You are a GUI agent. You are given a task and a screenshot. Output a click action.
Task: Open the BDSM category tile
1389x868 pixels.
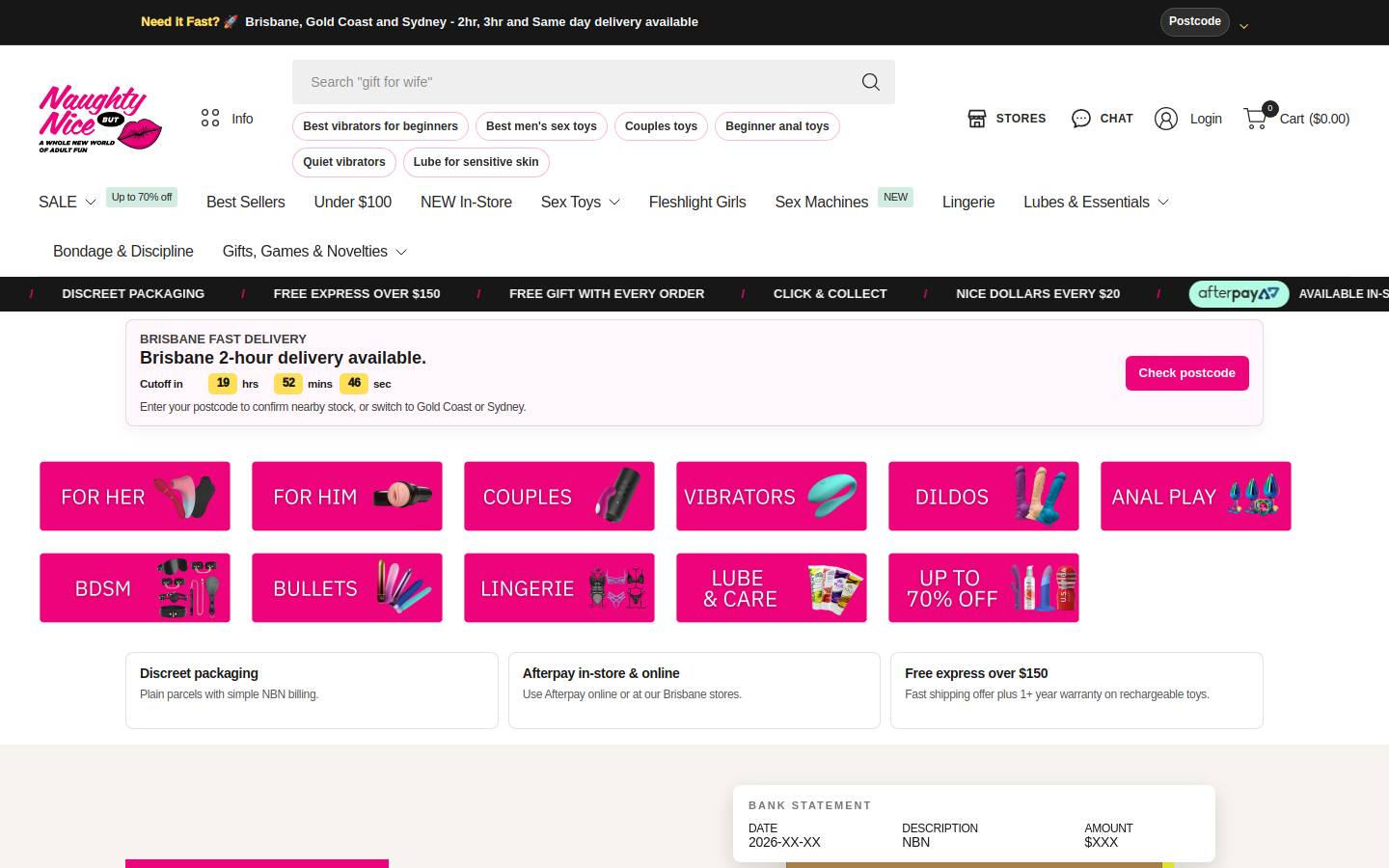[135, 587]
